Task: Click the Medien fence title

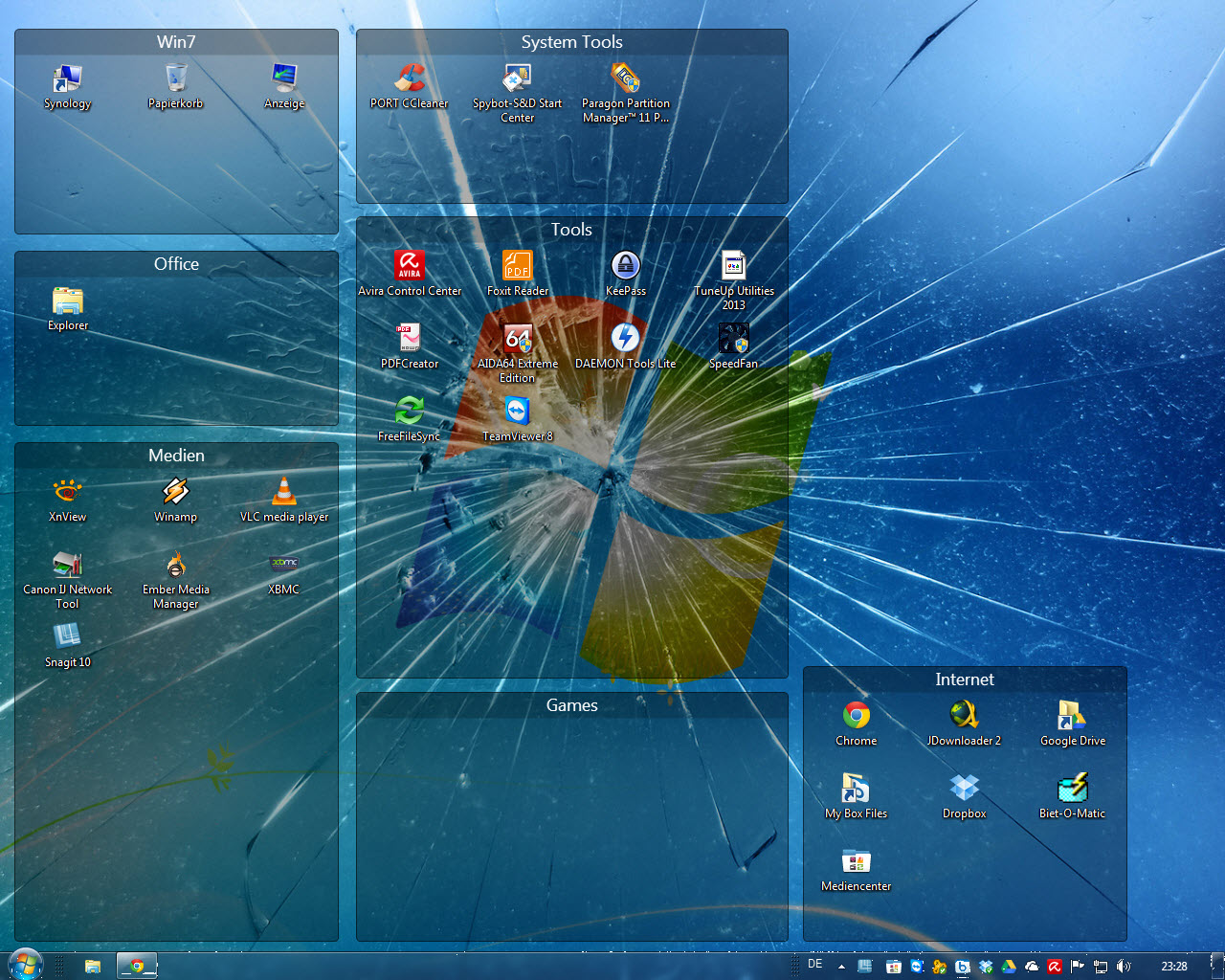Action: tap(176, 456)
